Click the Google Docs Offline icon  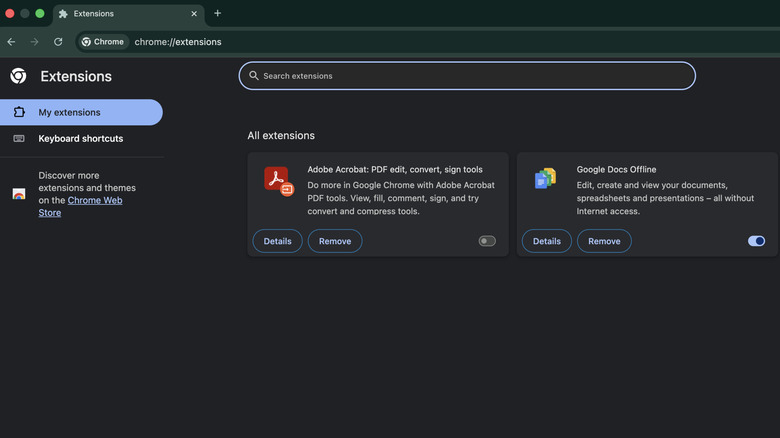click(x=545, y=178)
